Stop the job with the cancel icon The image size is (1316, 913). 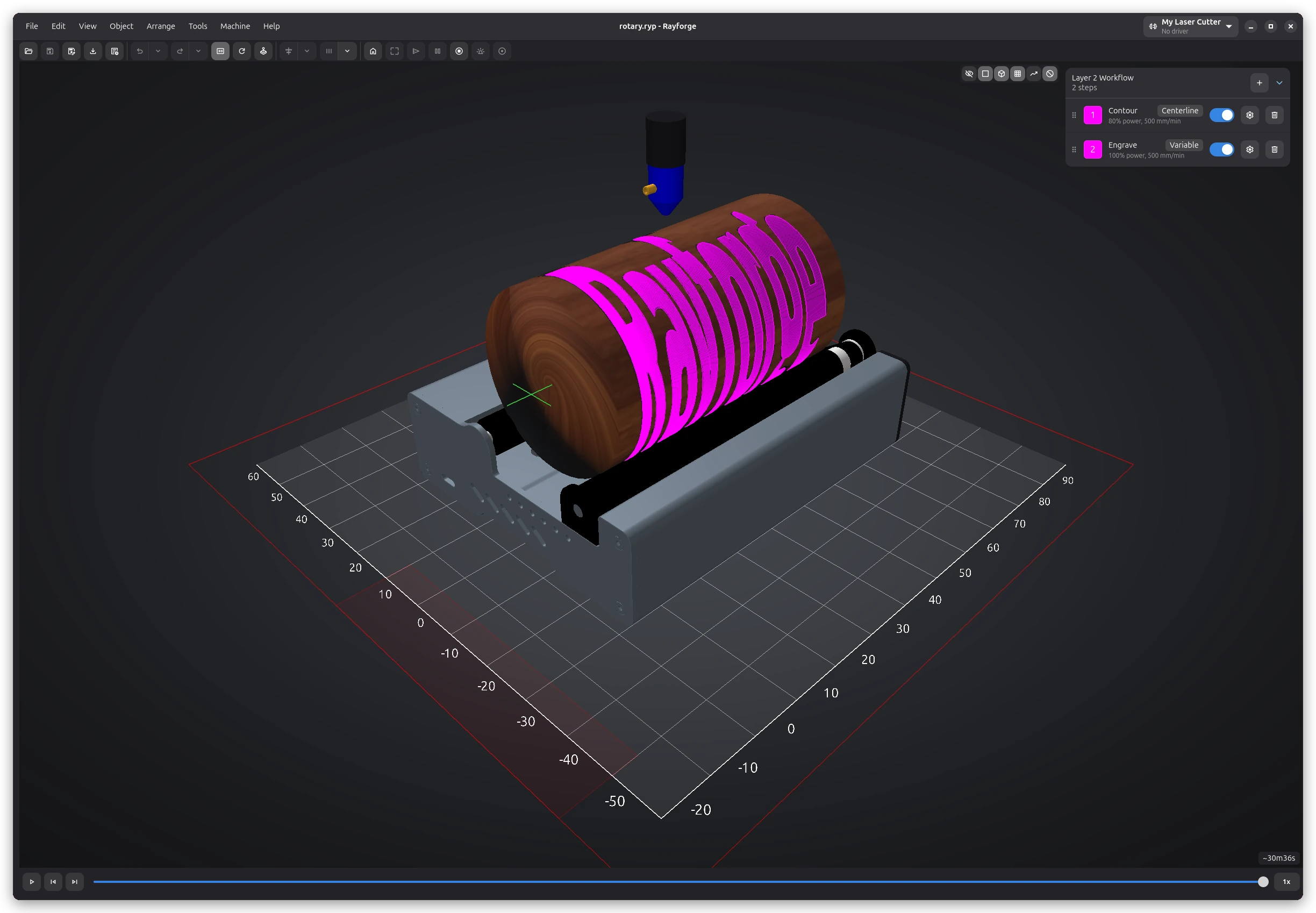click(x=459, y=51)
